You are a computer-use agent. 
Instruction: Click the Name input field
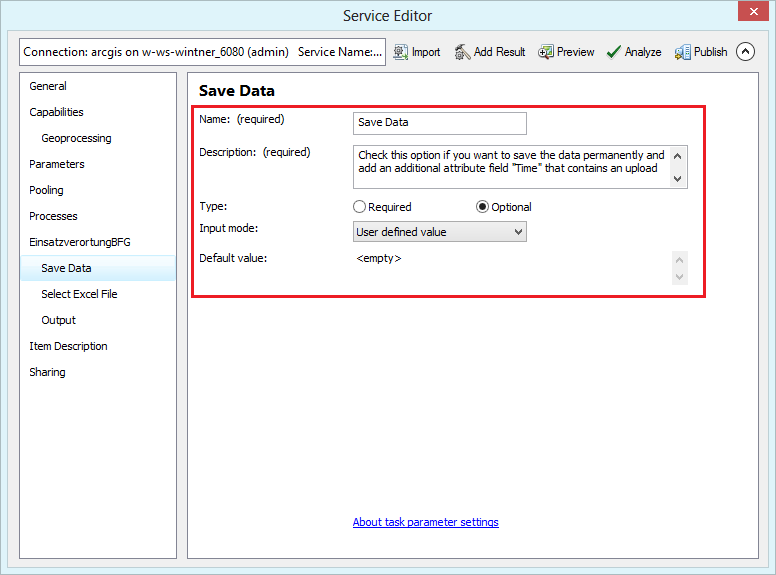(439, 123)
